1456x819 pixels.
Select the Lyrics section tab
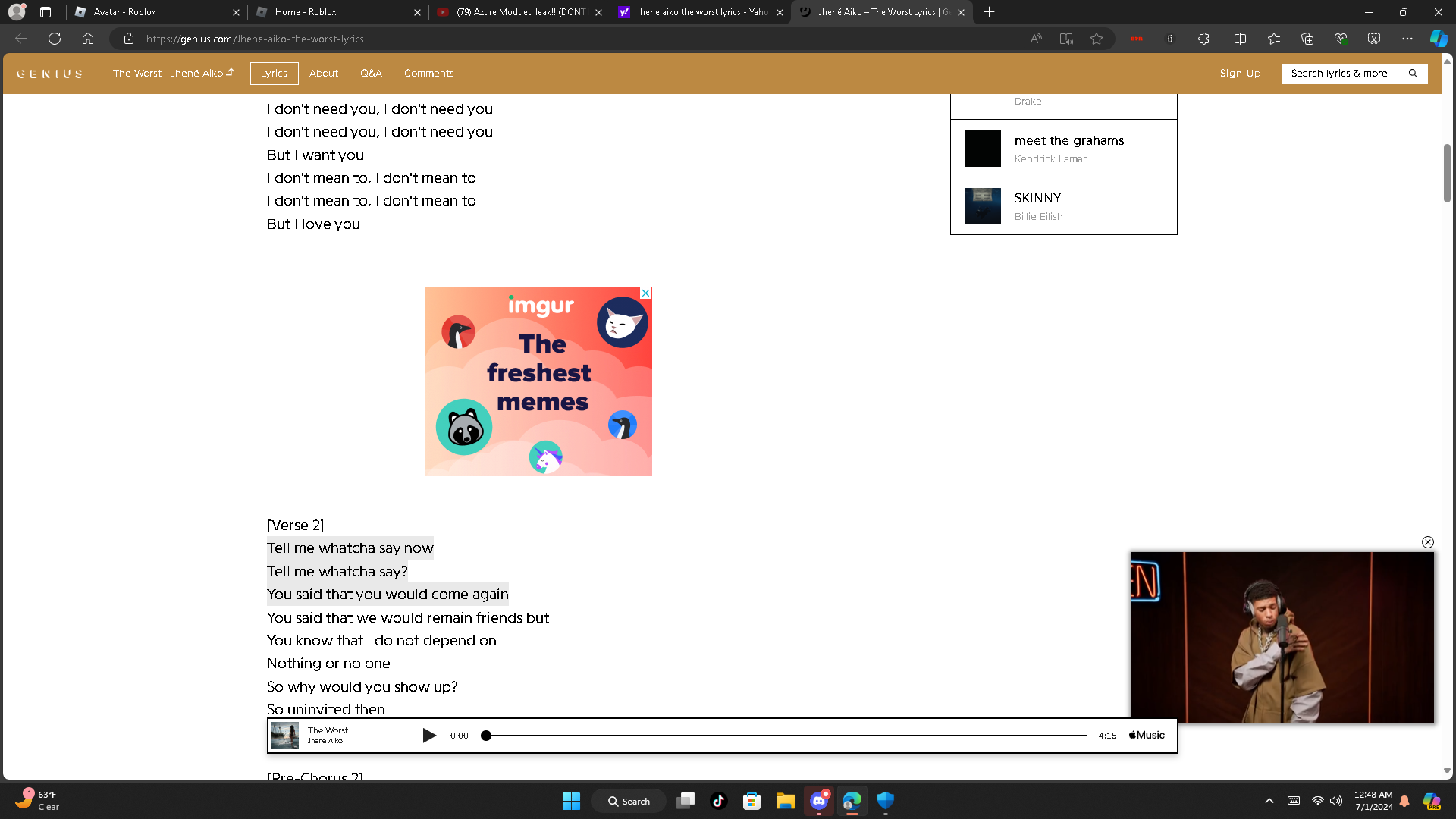click(x=274, y=74)
